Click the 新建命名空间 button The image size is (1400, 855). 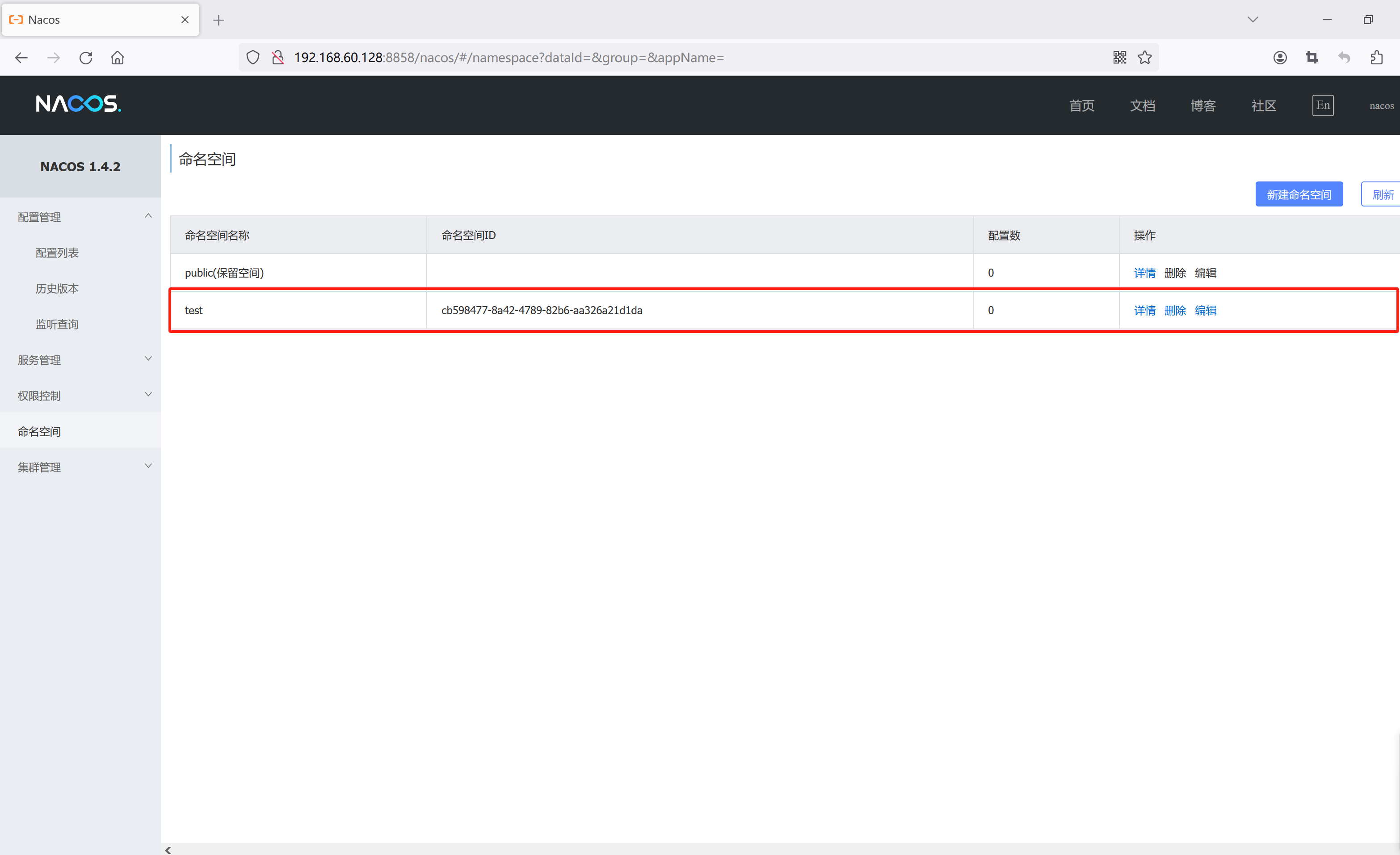(x=1299, y=195)
